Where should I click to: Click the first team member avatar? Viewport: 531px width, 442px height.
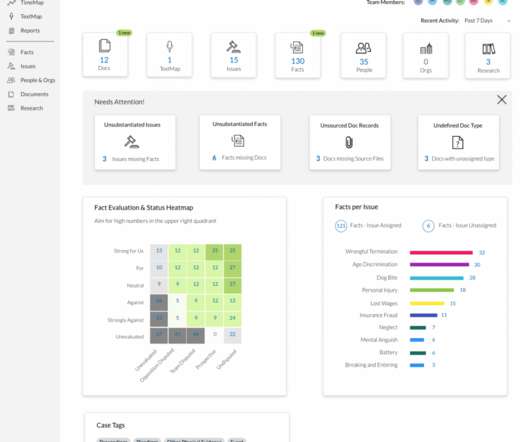tap(419, 2)
